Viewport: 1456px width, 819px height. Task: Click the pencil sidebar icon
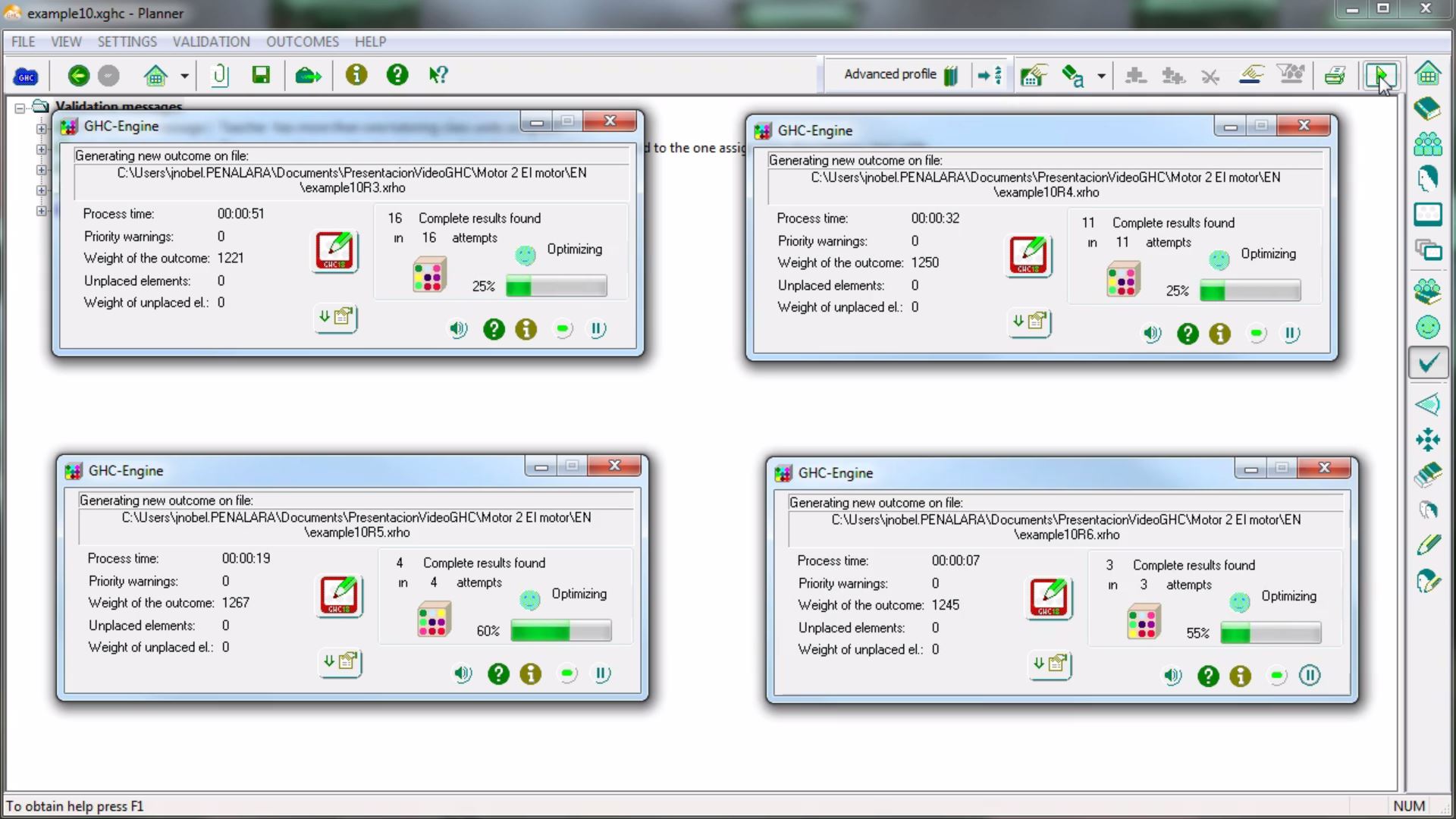click(x=1428, y=544)
